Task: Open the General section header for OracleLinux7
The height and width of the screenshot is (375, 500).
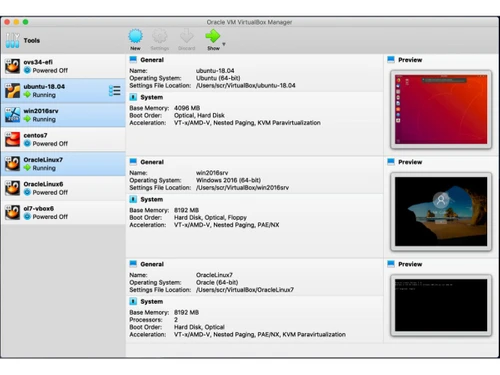Action: tap(152, 264)
